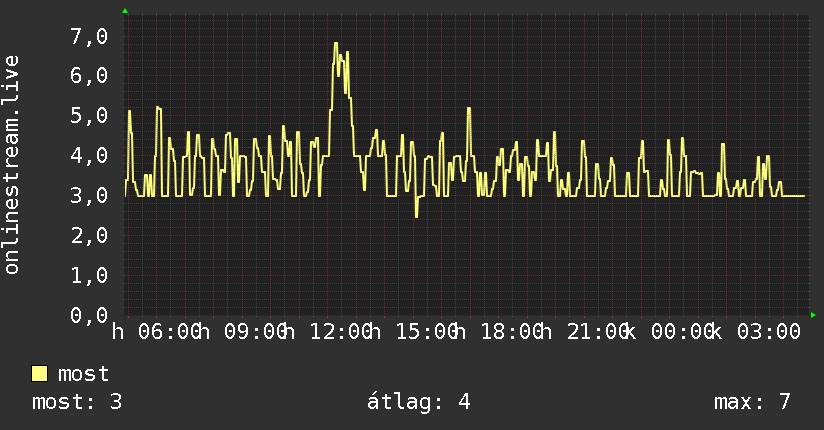
Task: Click the 0,0 y-axis value label
Action: [x=89, y=315]
